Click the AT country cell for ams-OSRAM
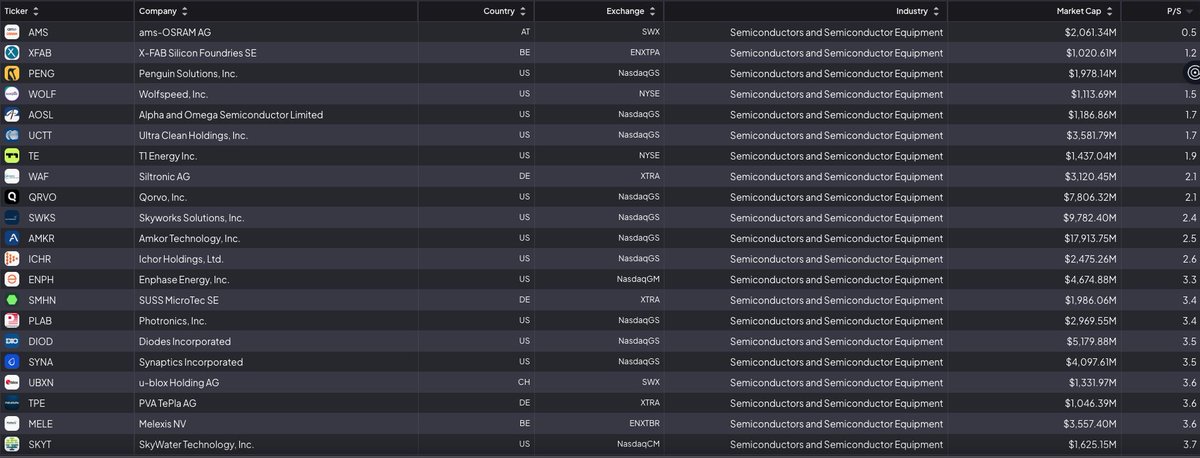 pyautogui.click(x=525, y=33)
